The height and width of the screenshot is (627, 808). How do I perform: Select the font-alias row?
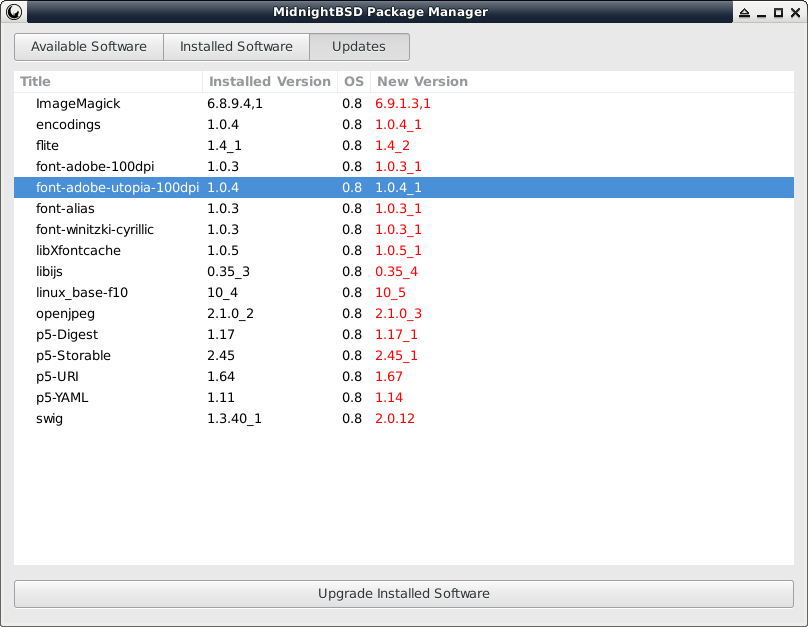tap(403, 209)
